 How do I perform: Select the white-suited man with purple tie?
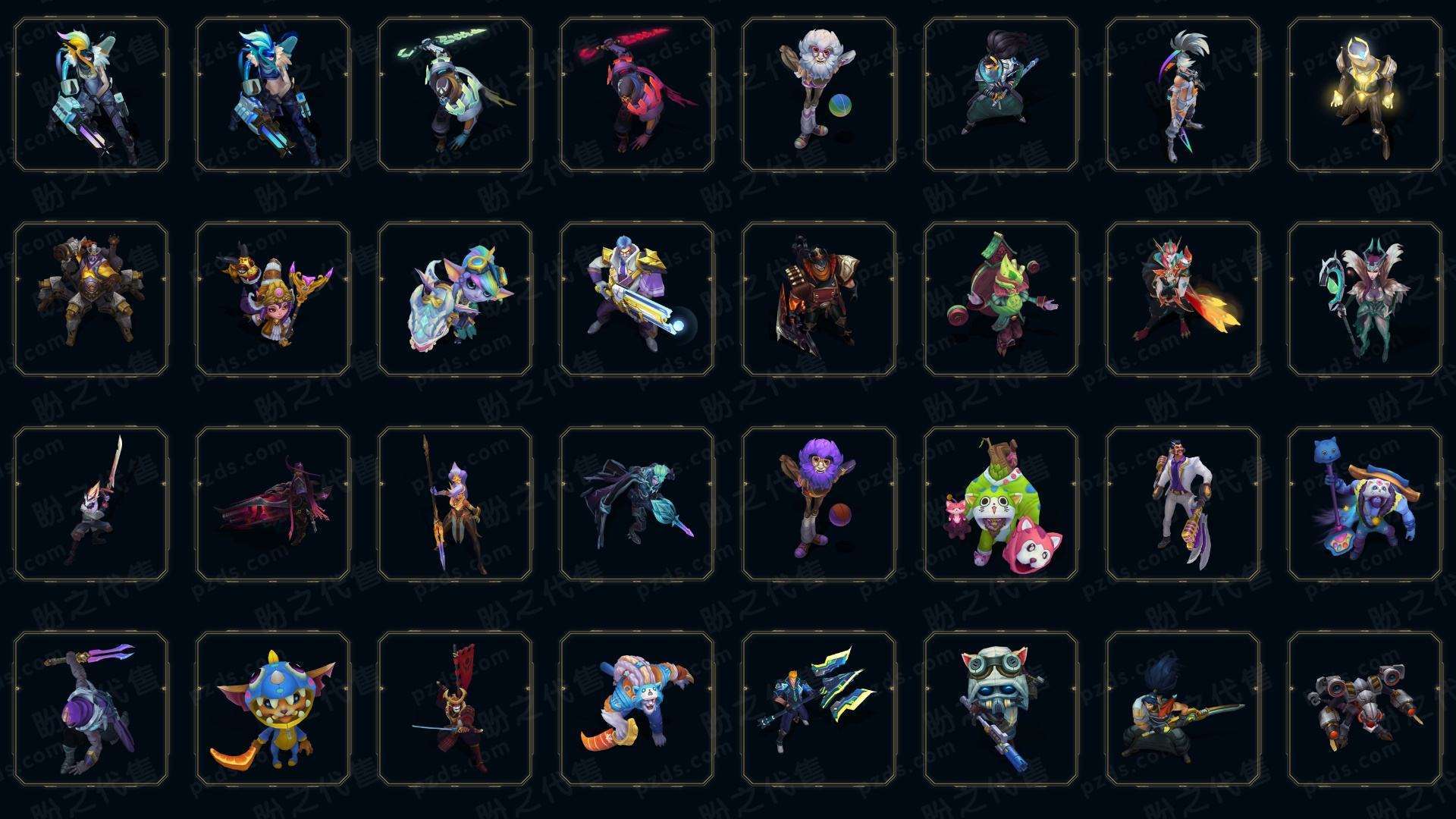pos(1182,504)
